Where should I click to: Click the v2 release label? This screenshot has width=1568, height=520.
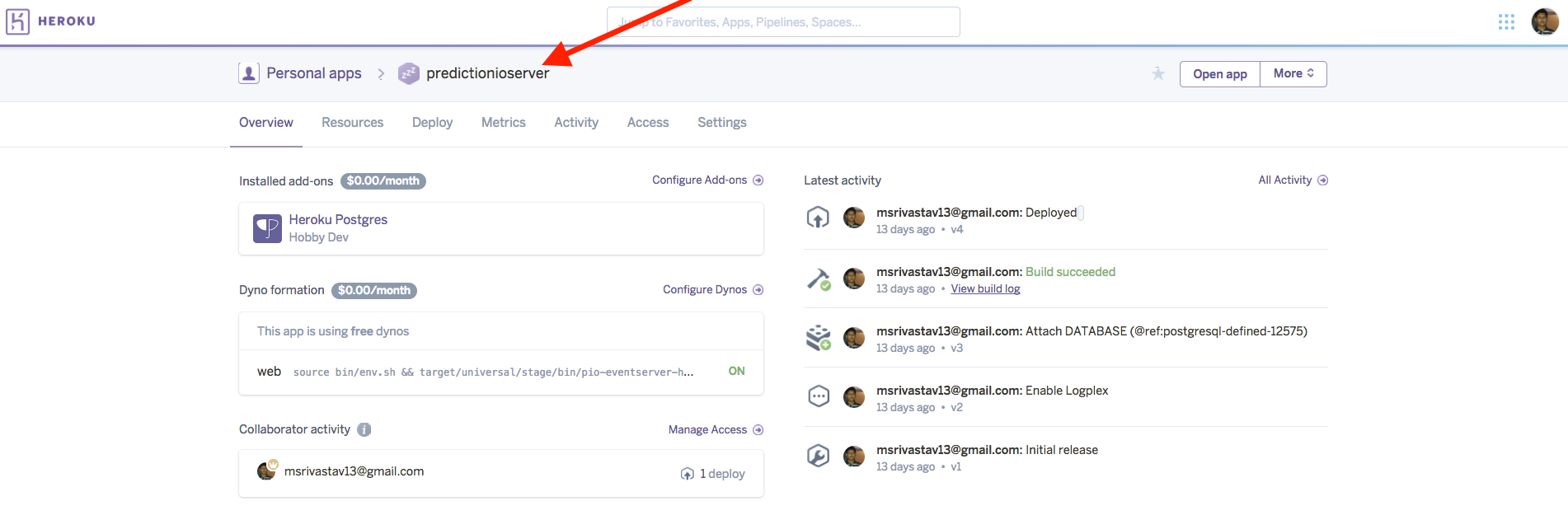[957, 408]
